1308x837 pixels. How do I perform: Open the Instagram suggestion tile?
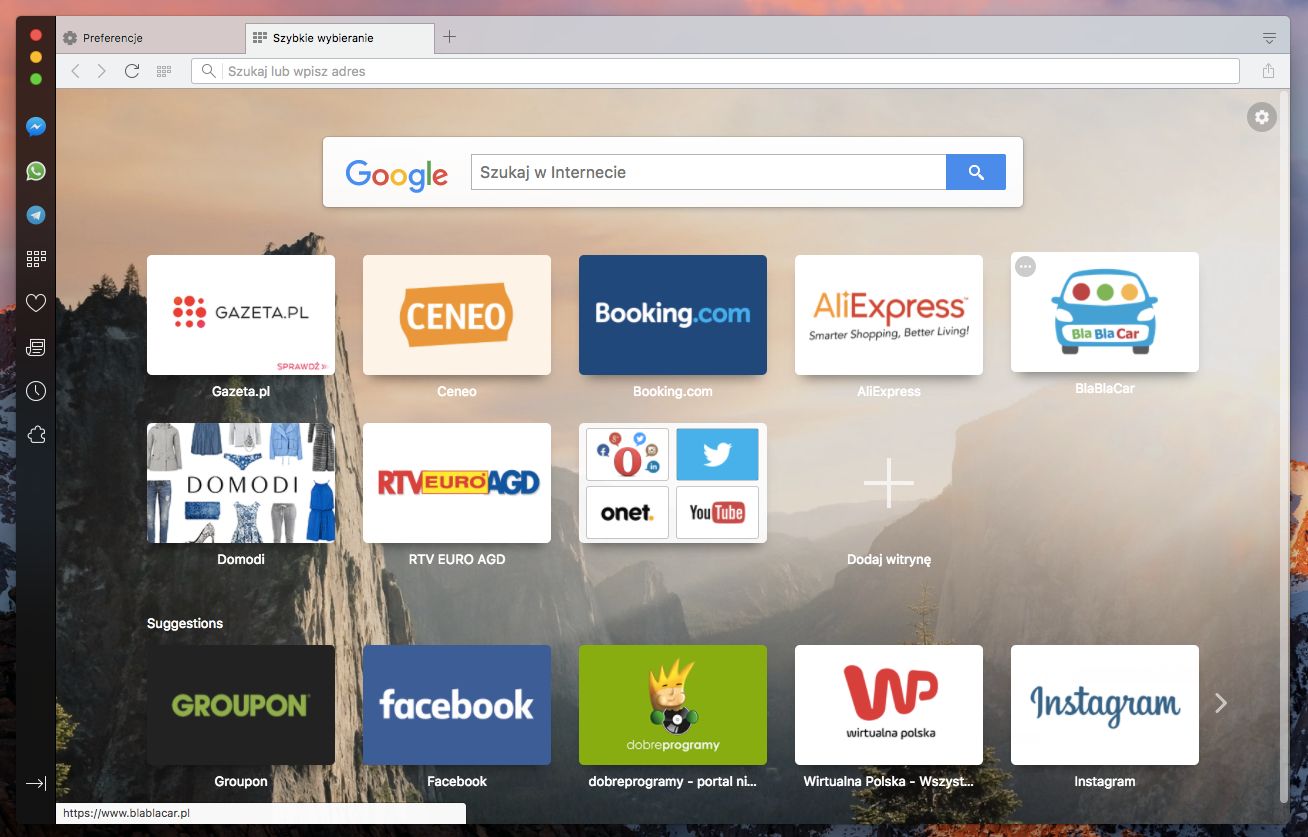point(1105,705)
